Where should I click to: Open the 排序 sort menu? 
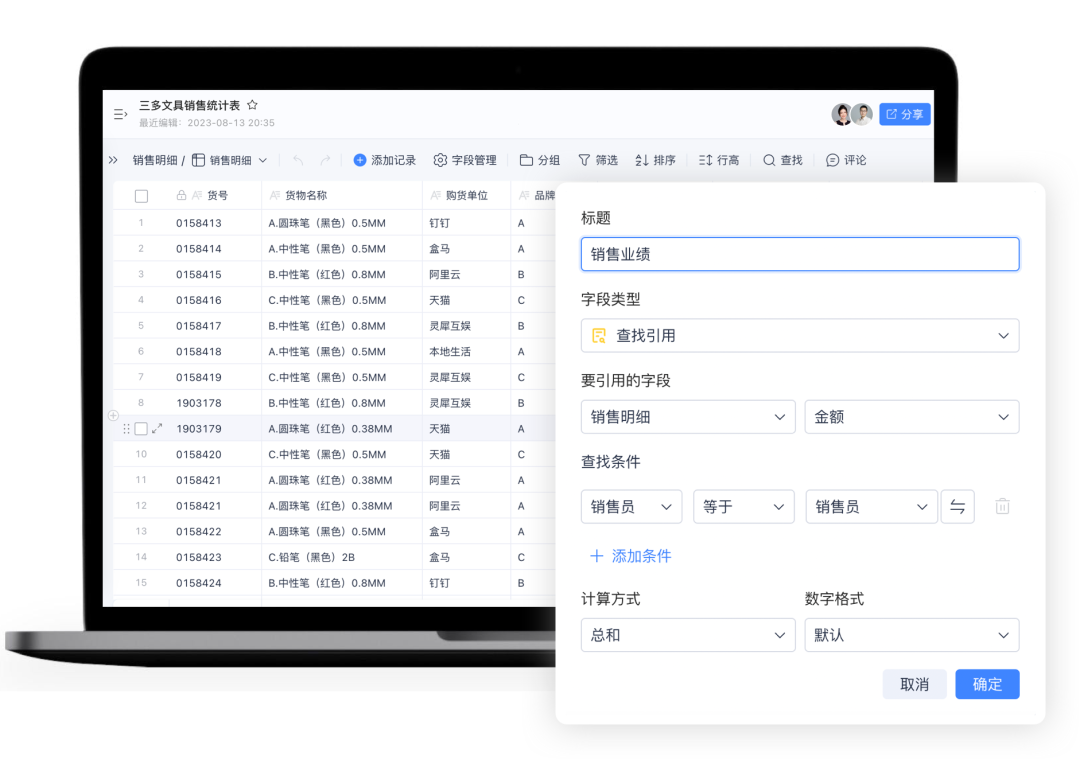[x=655, y=160]
